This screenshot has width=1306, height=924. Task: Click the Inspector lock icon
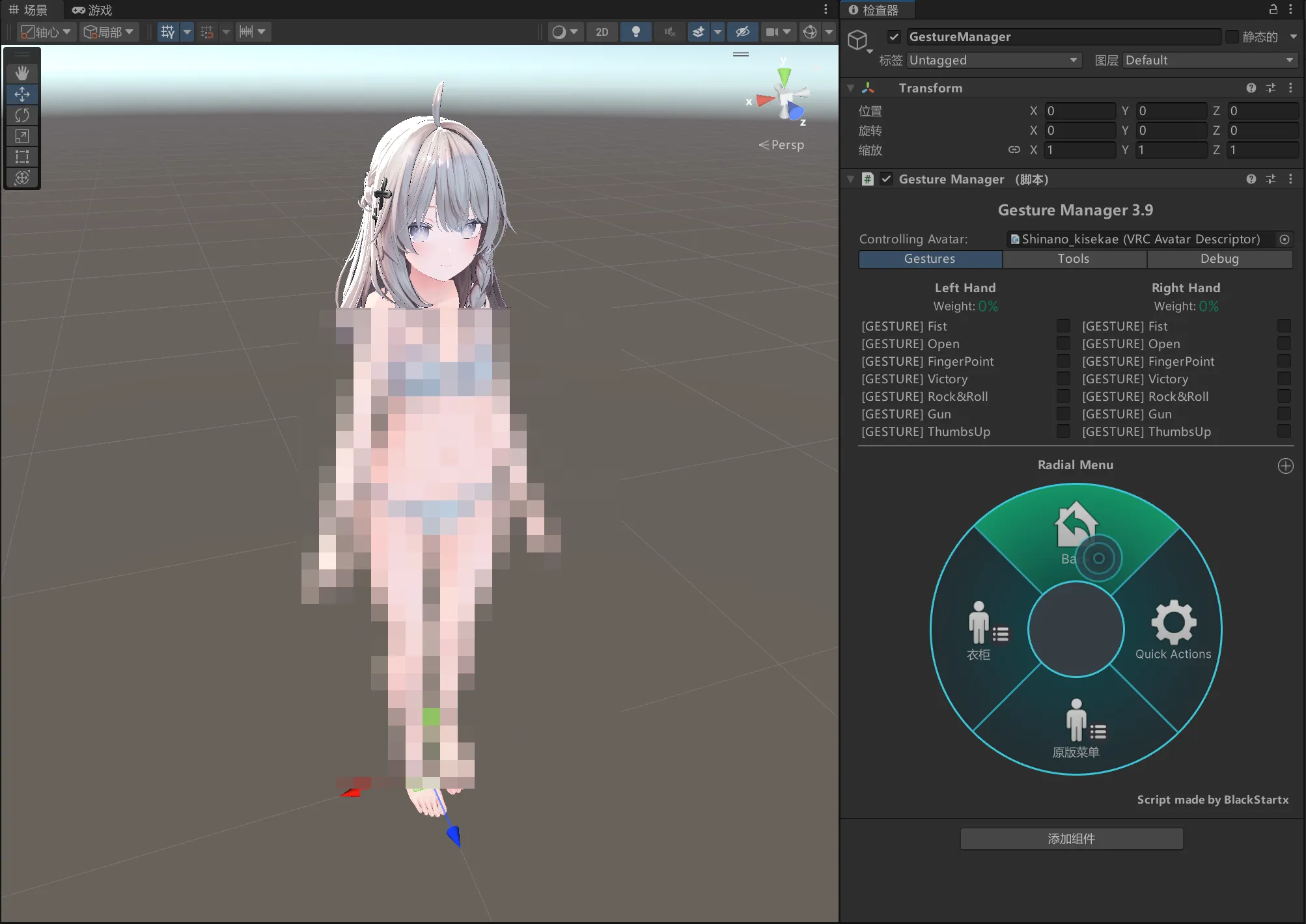pos(1273,9)
